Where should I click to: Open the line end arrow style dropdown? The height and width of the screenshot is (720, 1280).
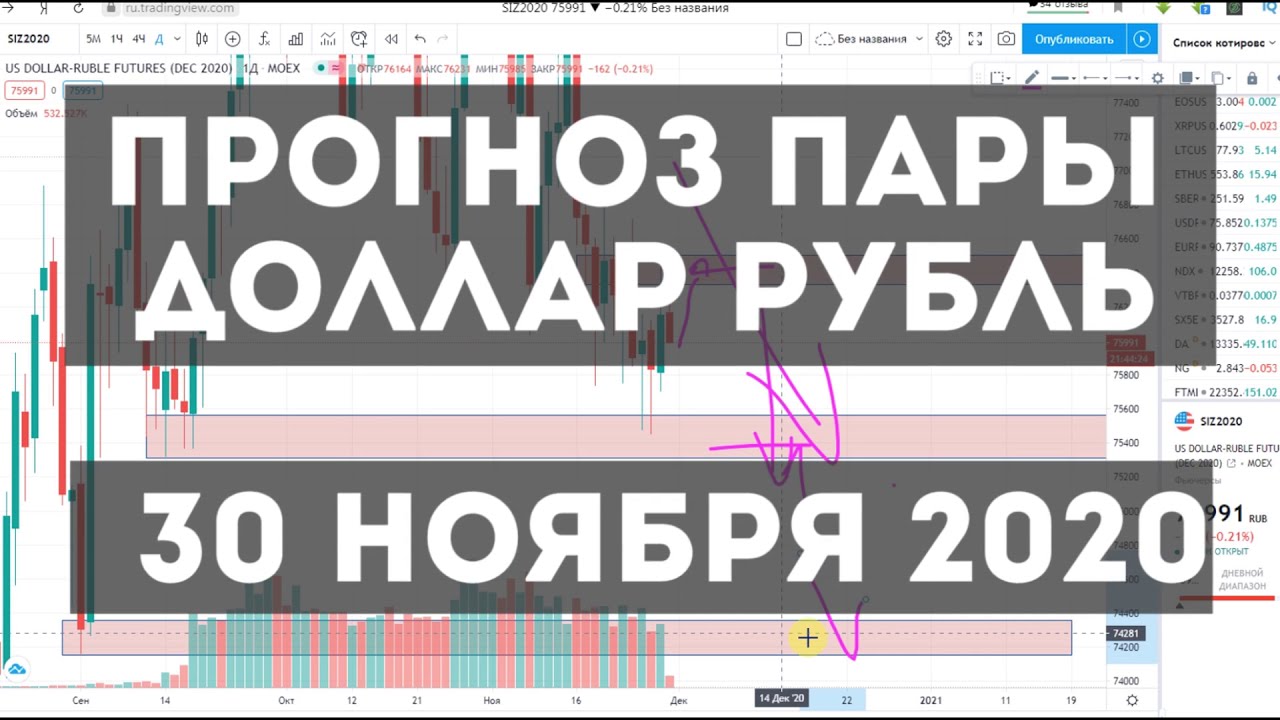1127,78
